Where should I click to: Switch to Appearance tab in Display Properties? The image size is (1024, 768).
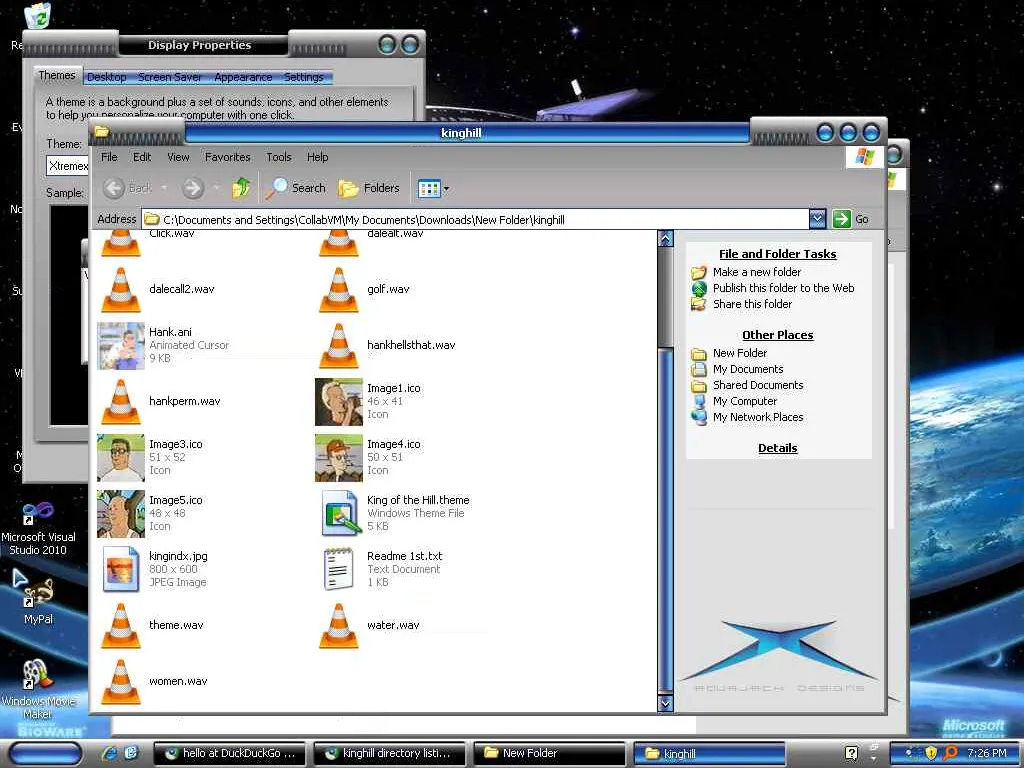point(243,77)
